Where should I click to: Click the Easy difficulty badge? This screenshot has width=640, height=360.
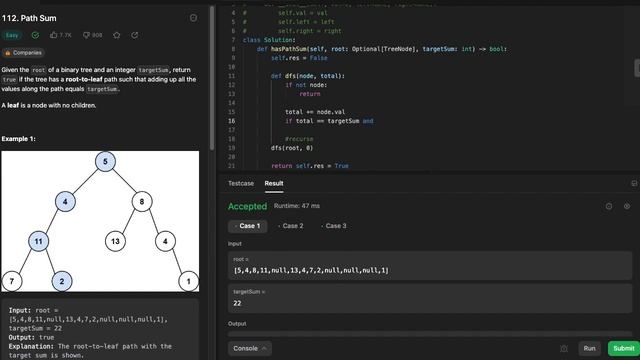click(x=12, y=35)
